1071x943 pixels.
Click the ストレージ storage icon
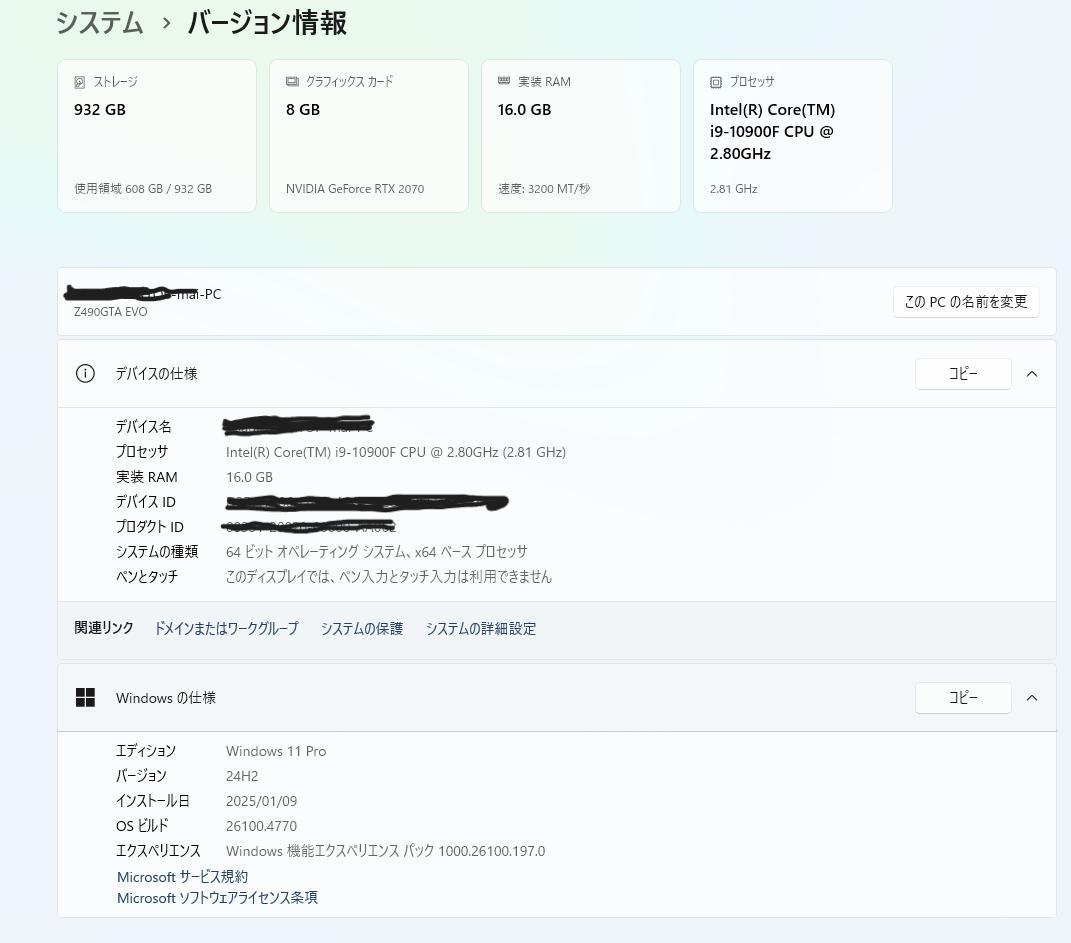[x=82, y=81]
